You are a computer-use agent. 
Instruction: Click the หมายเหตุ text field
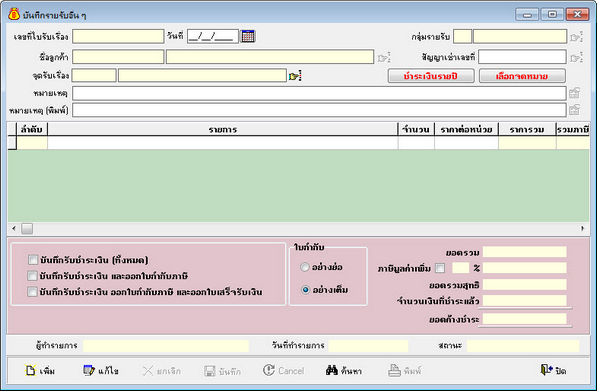click(319, 93)
